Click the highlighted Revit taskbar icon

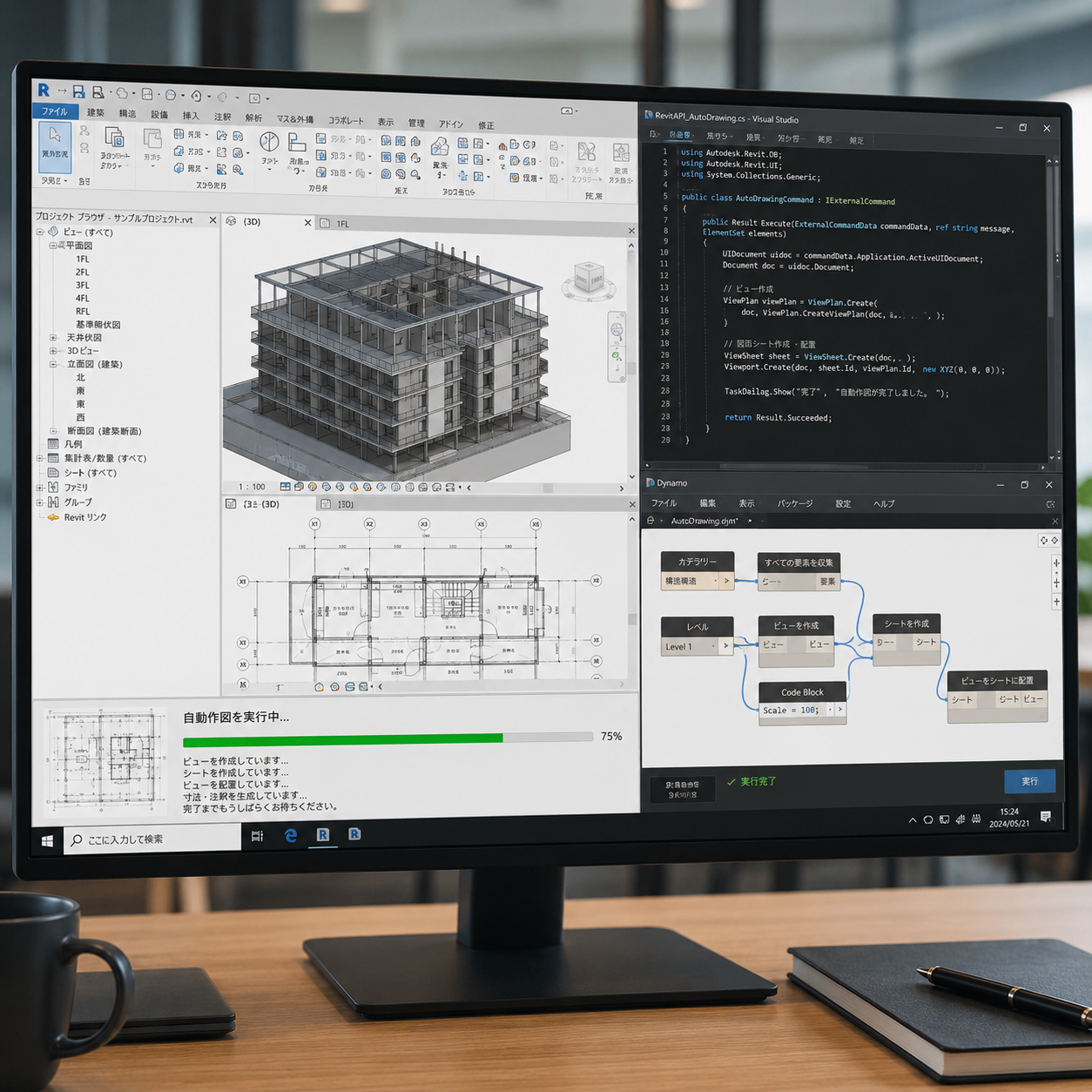click(x=322, y=834)
